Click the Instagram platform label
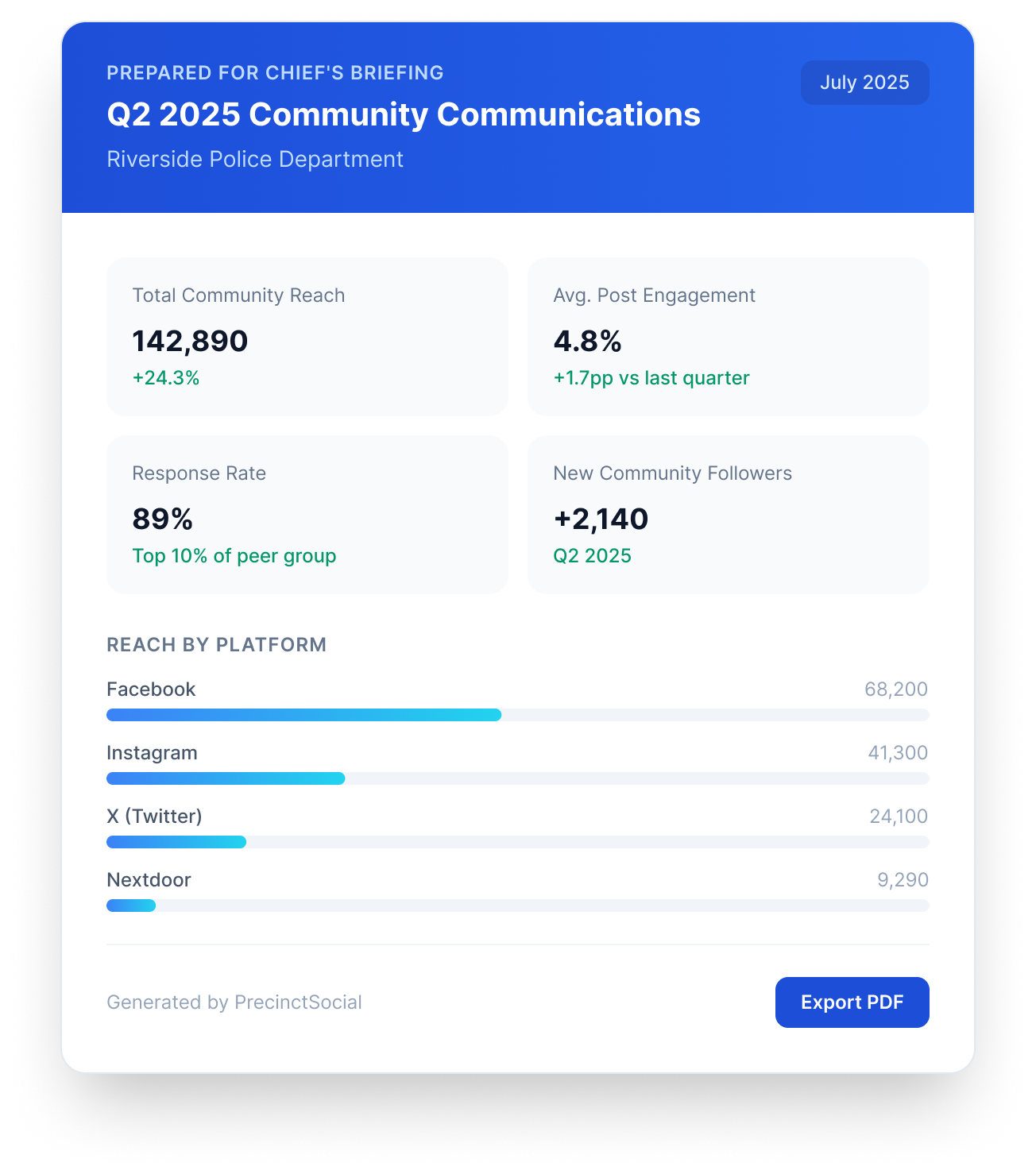Viewport: 1036px width, 1174px height. click(x=153, y=753)
